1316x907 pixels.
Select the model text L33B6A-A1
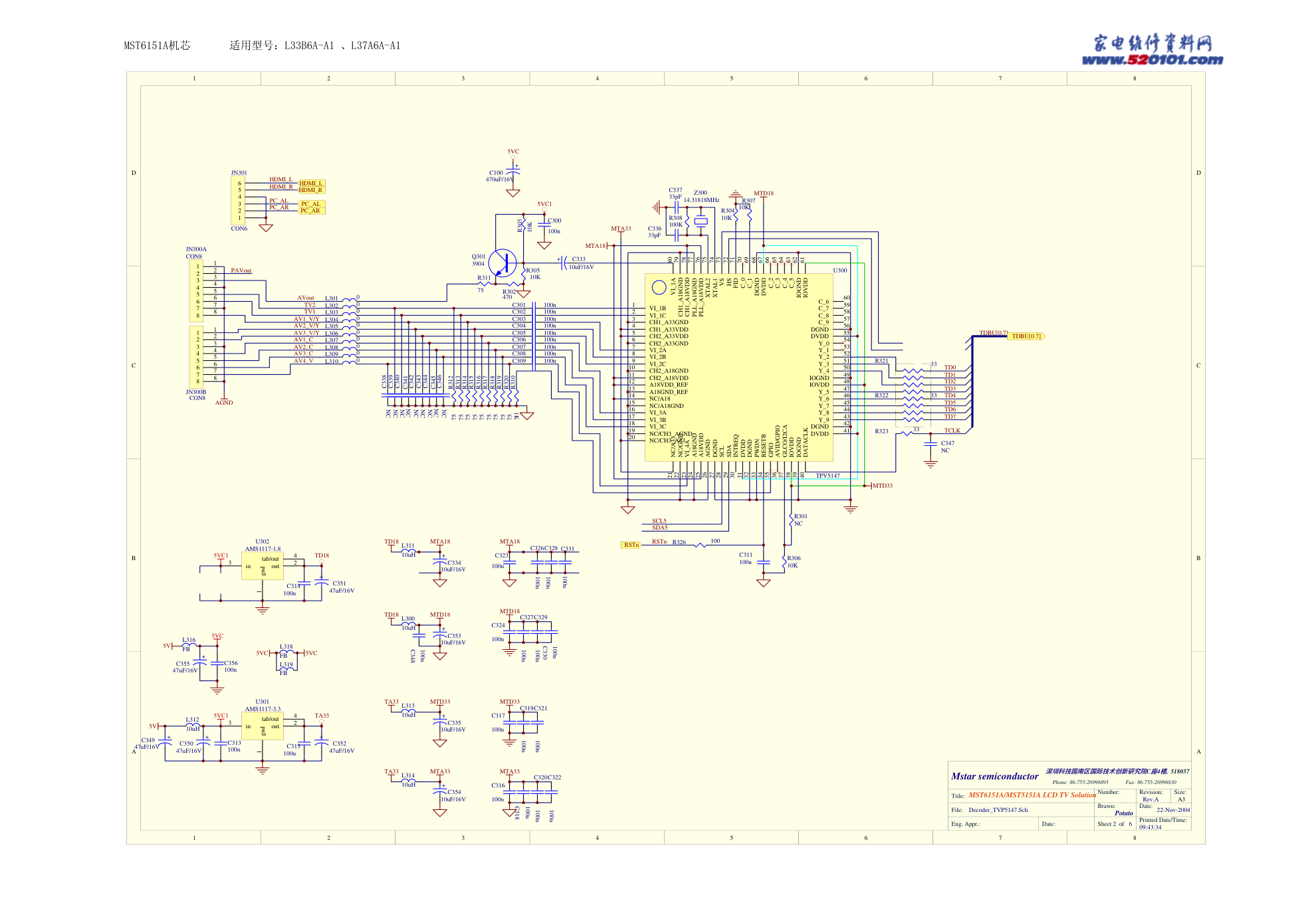click(x=309, y=45)
